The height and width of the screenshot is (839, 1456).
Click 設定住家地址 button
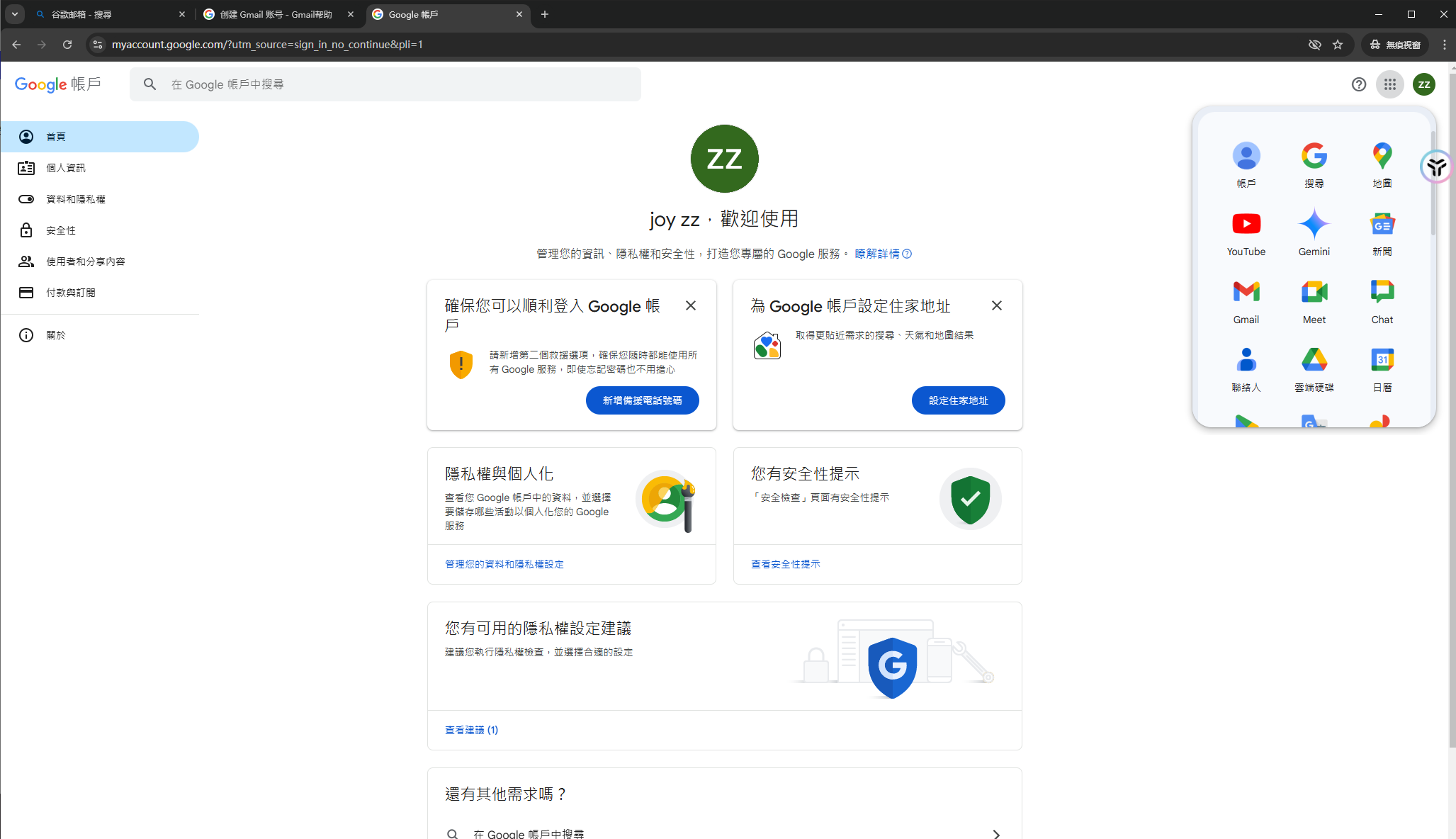pyautogui.click(x=959, y=400)
